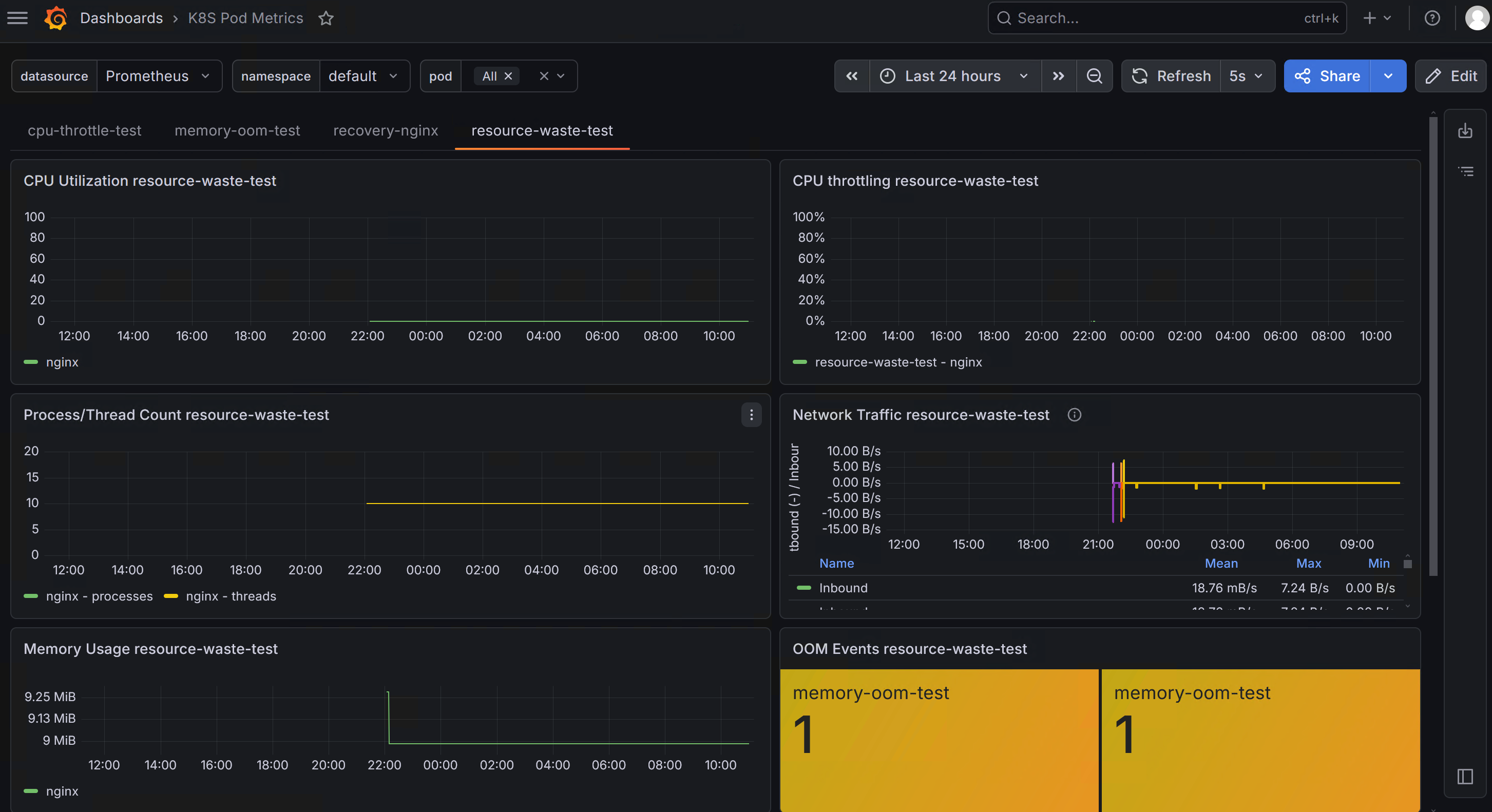This screenshot has height=812, width=1492.
Task: Switch to the memory-oom-test tab
Action: 237,130
